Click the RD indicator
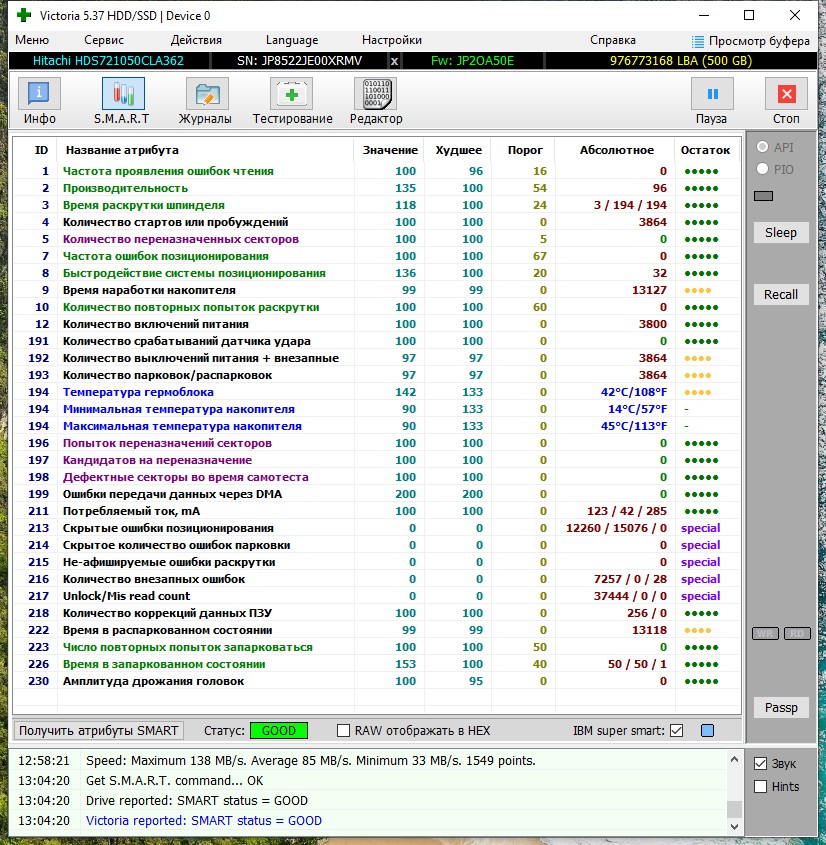The image size is (826, 845). click(x=797, y=634)
